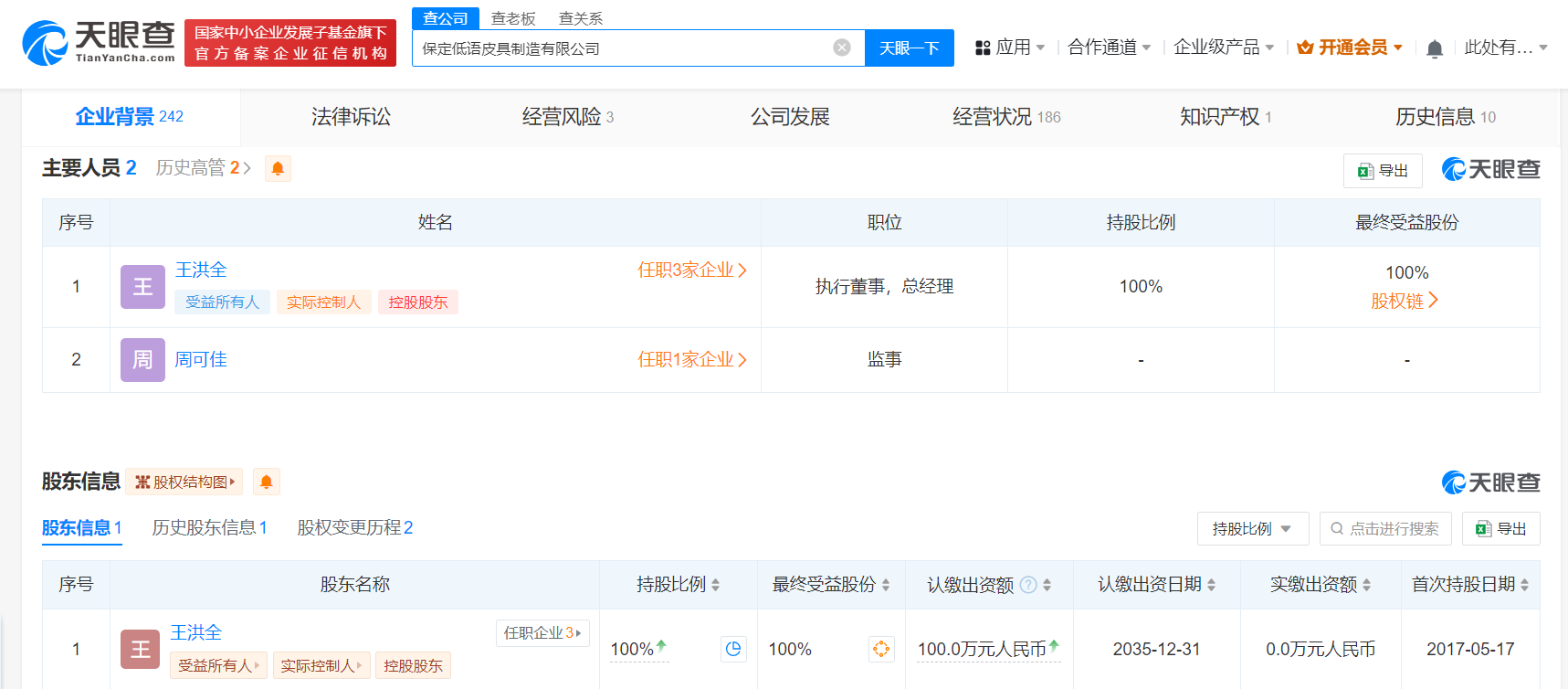The width and height of the screenshot is (1568, 689).
Task: Click the target icon beside 最终受益股份 100%
Action: point(881,649)
